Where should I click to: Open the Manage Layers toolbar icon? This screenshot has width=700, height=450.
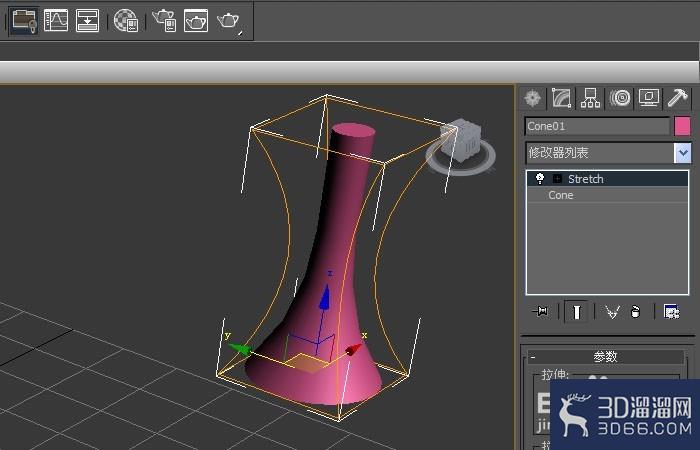click(24, 21)
